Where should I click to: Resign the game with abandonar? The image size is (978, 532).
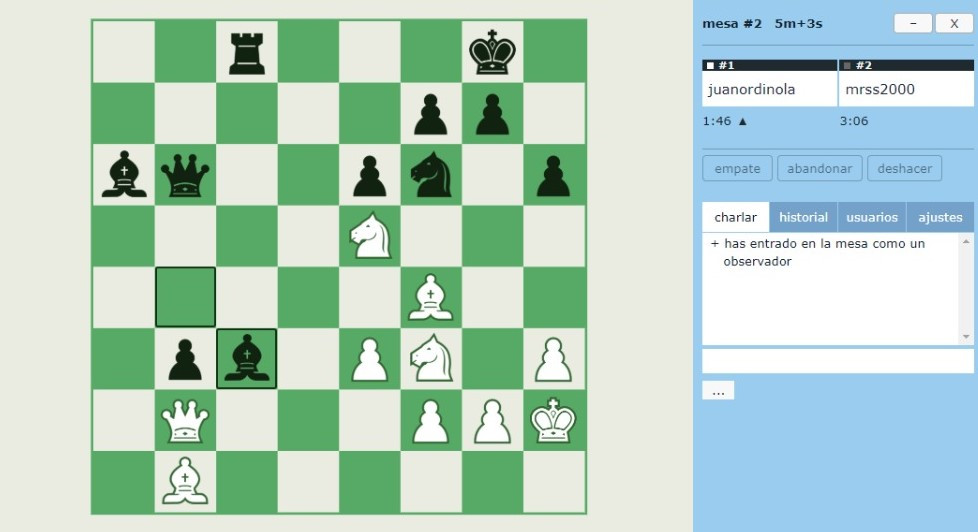[x=819, y=168]
